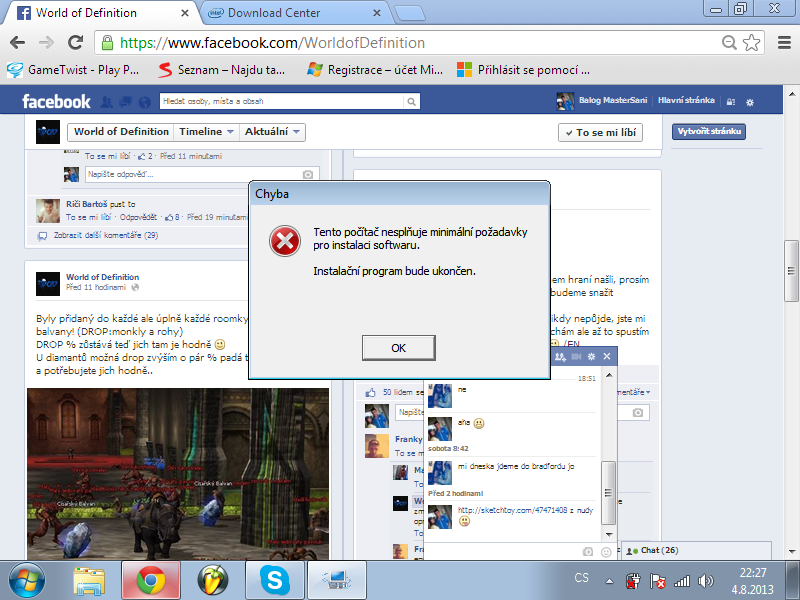Open Franky commenter name link
The width and height of the screenshot is (800, 600).
(408, 439)
